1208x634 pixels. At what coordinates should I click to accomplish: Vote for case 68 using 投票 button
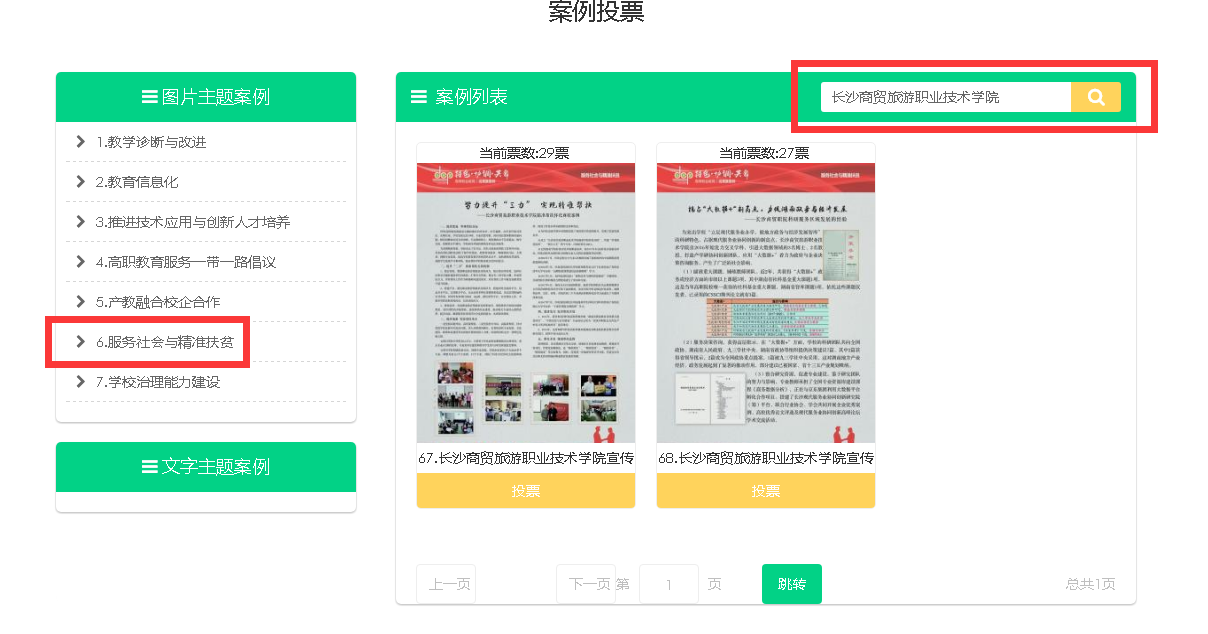pyautogui.click(x=766, y=491)
